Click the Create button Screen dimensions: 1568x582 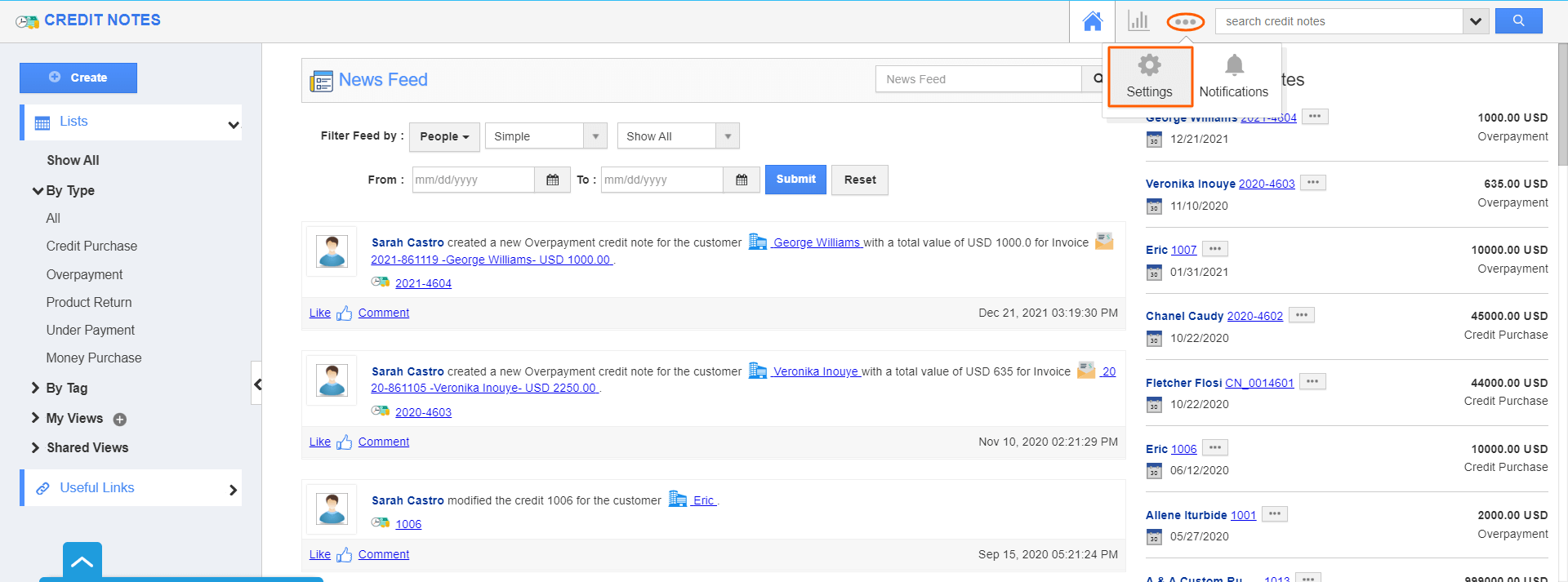point(78,78)
